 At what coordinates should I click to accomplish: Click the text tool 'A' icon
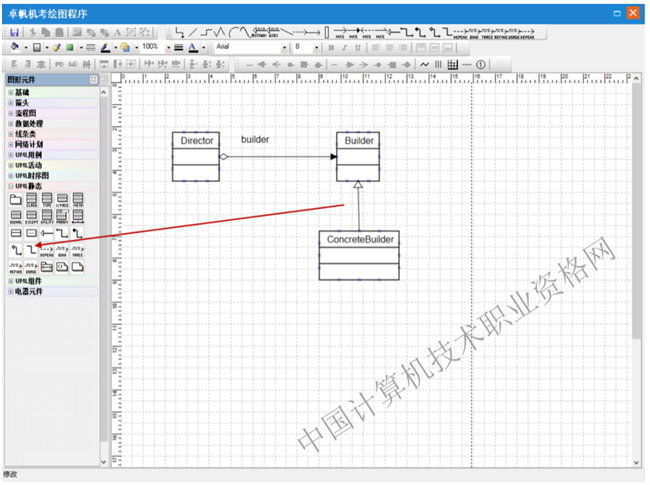coord(117,32)
